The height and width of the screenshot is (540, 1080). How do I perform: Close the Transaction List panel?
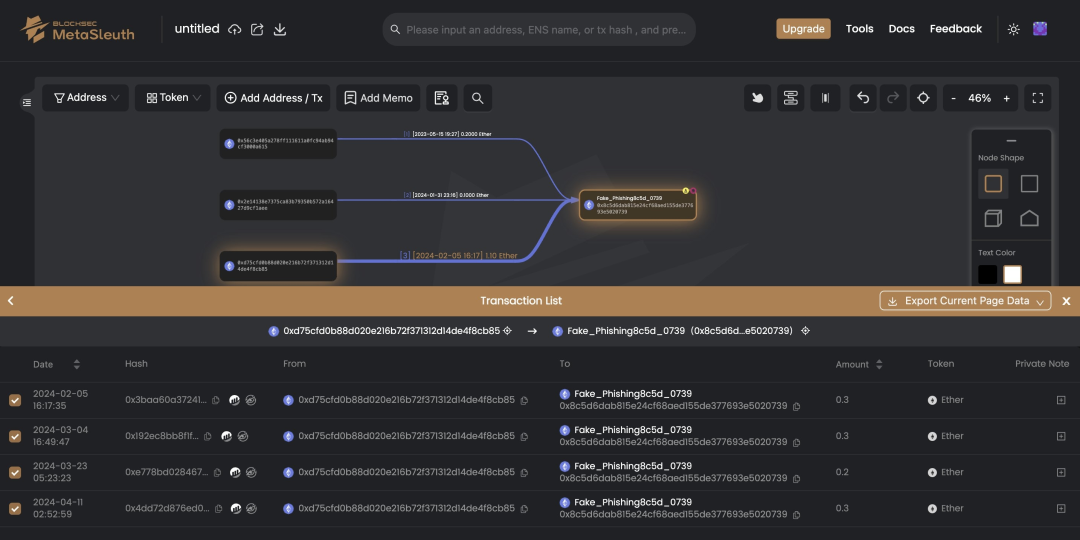coord(1066,301)
